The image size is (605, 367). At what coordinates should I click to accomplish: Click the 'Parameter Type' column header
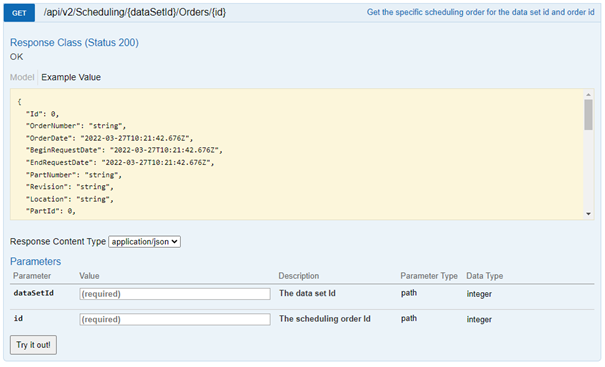429,276
